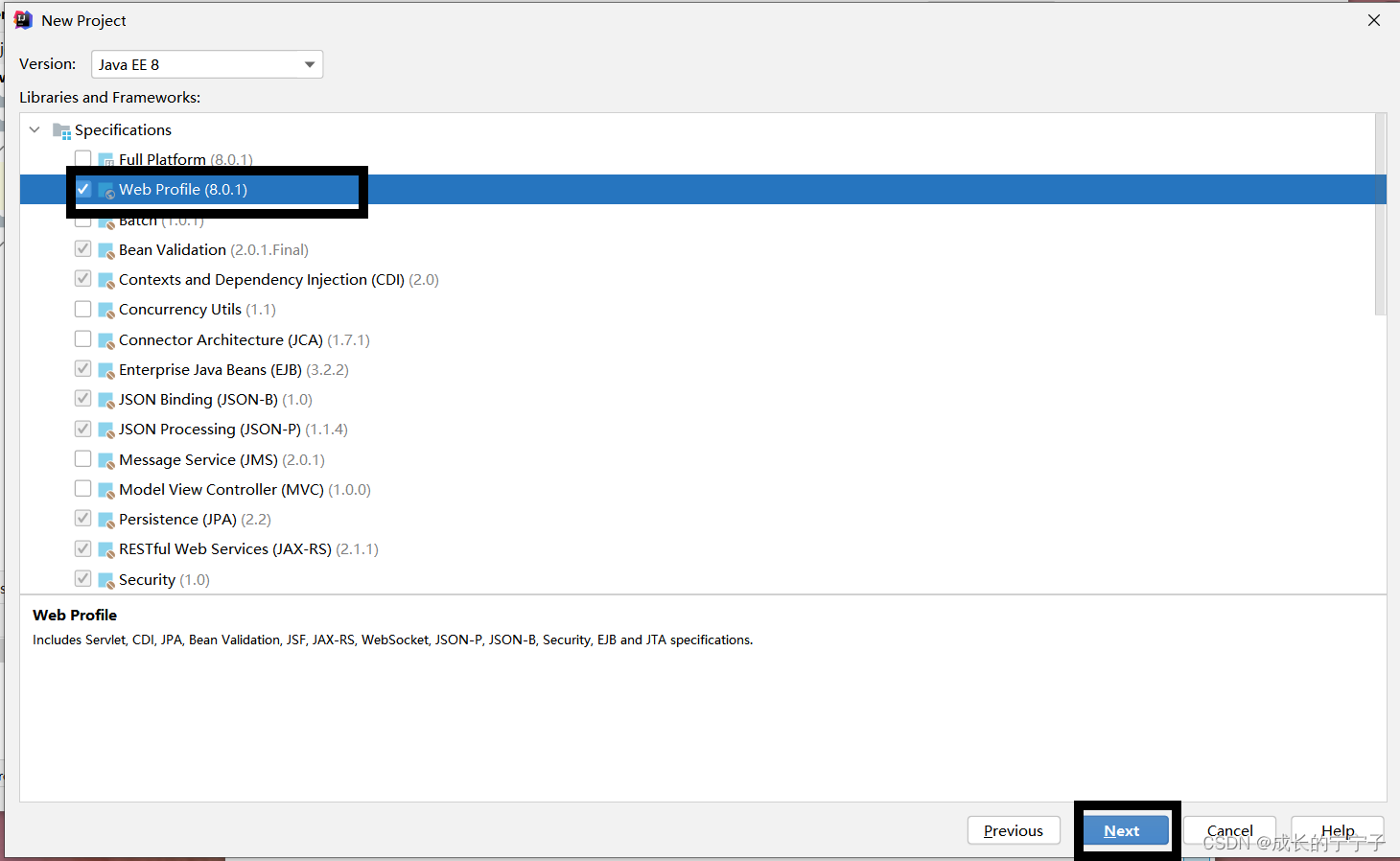Select the Persistence (JPA) (2.2) row

point(703,520)
